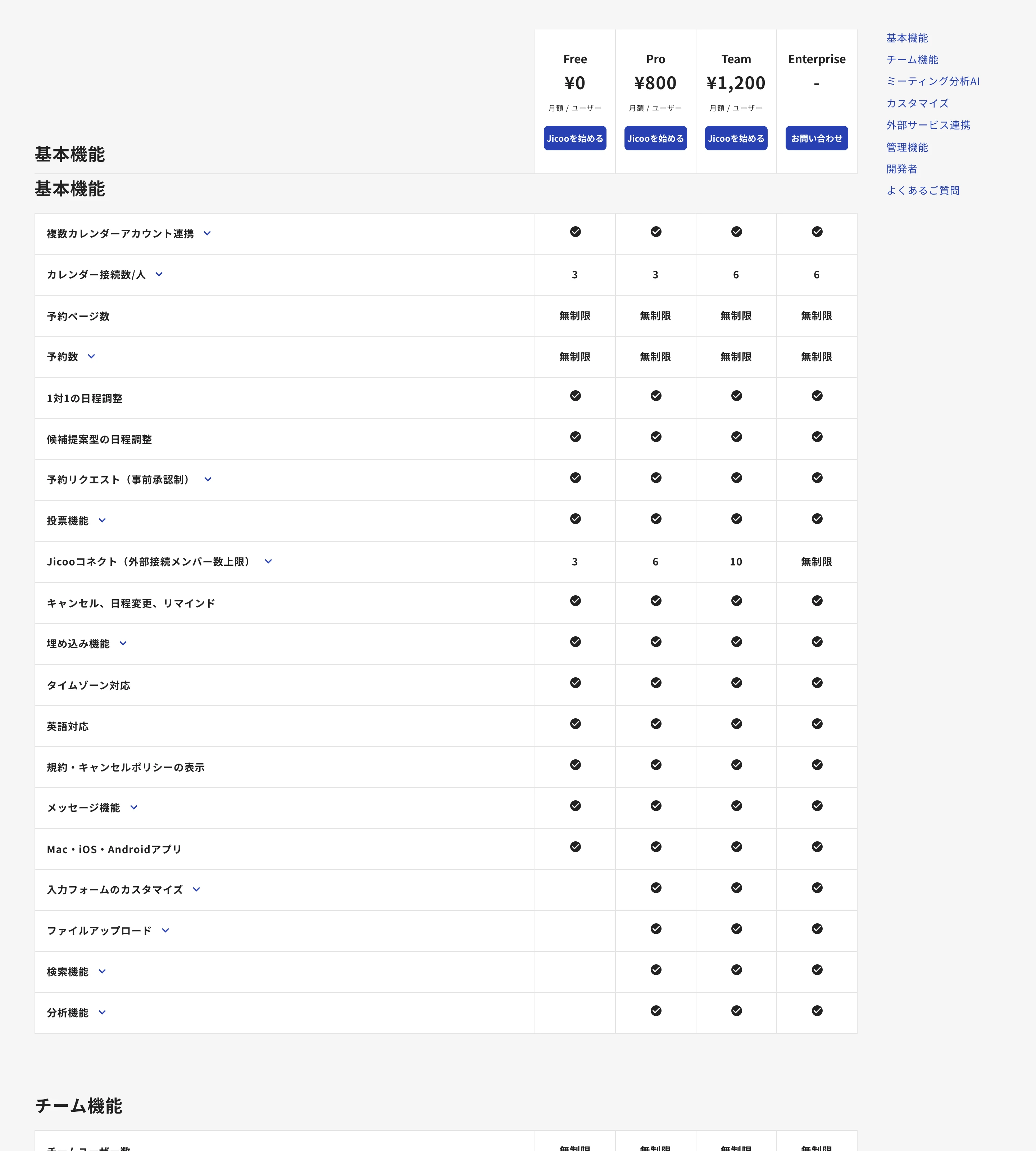1036x1151 pixels.
Task: Click Free checkmark for タイムゾーン対応 row
Action: point(576,683)
